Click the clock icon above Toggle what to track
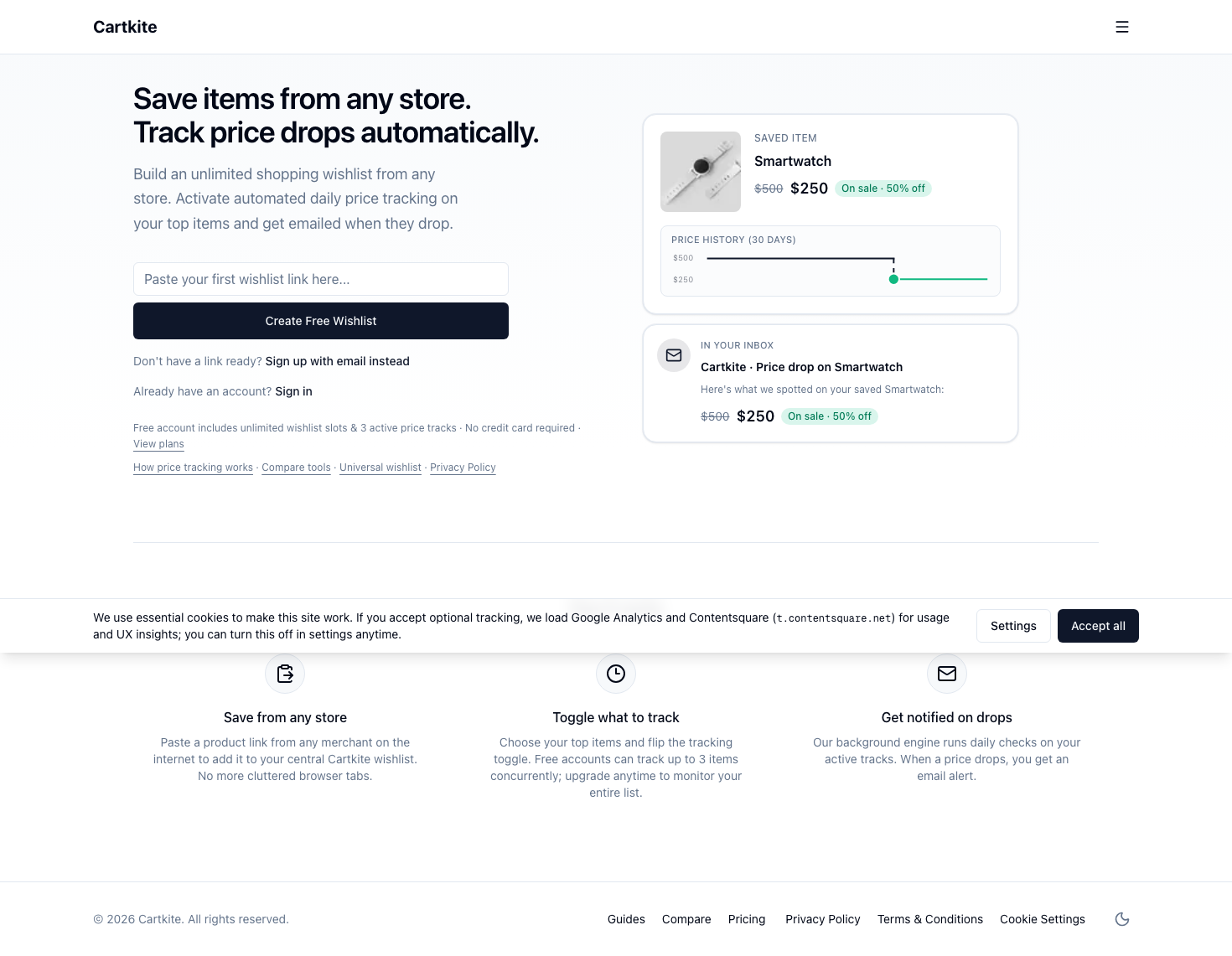This screenshot has width=1232, height=956. click(616, 674)
